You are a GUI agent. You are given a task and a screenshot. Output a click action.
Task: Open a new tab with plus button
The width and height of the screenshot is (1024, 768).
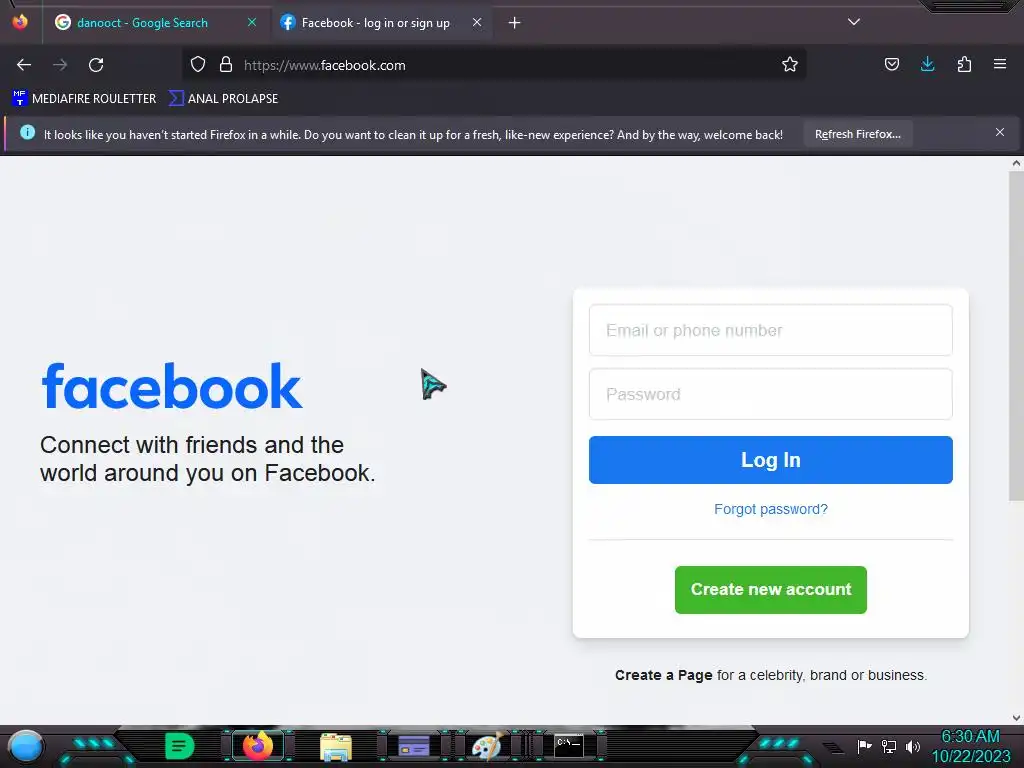point(515,23)
